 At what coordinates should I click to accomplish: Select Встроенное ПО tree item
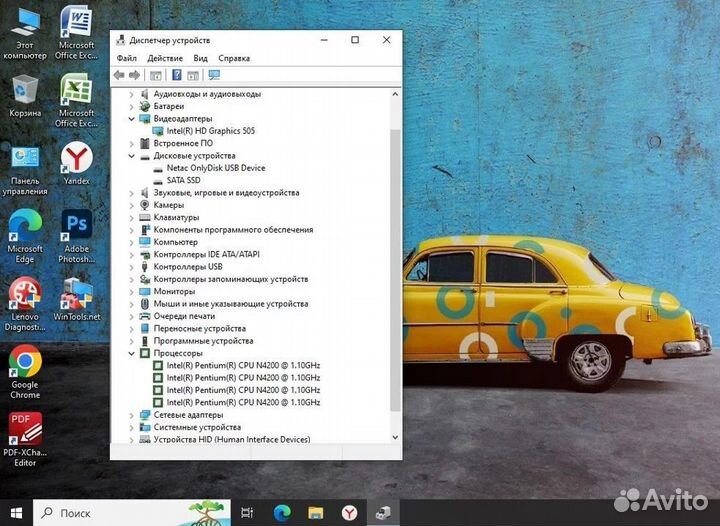(183, 143)
